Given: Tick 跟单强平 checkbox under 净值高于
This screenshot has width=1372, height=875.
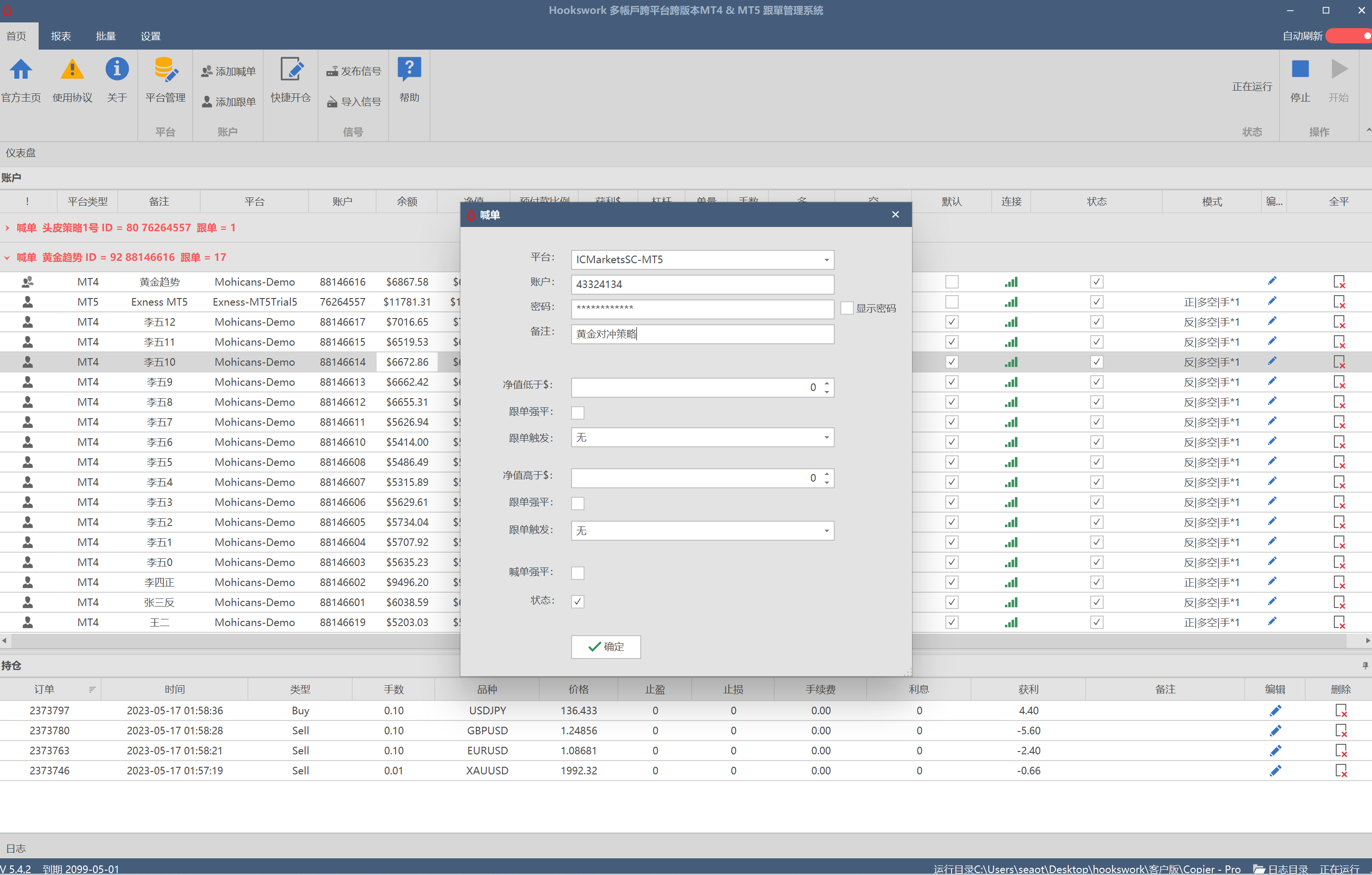Looking at the screenshot, I should pos(578,504).
